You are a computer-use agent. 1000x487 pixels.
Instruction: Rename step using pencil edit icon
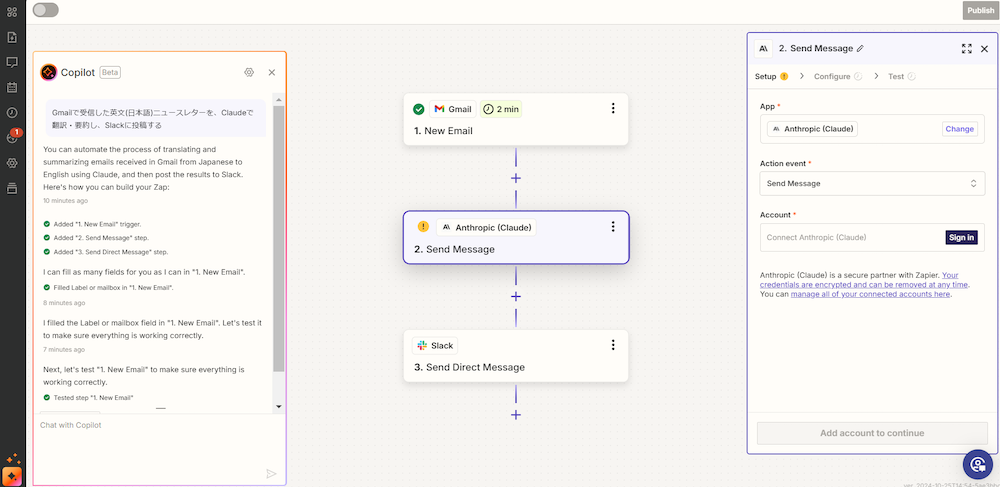click(860, 48)
